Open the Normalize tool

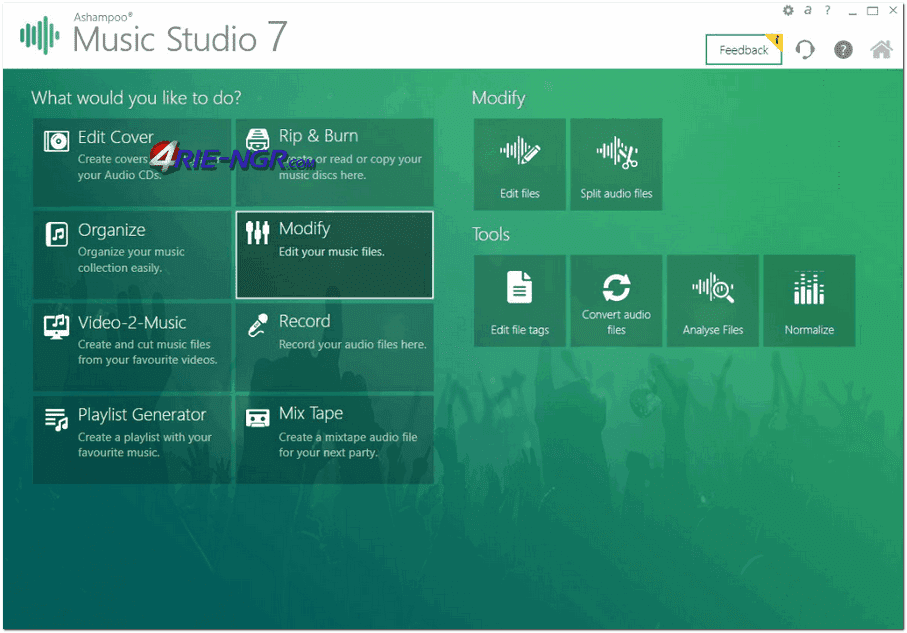click(809, 301)
